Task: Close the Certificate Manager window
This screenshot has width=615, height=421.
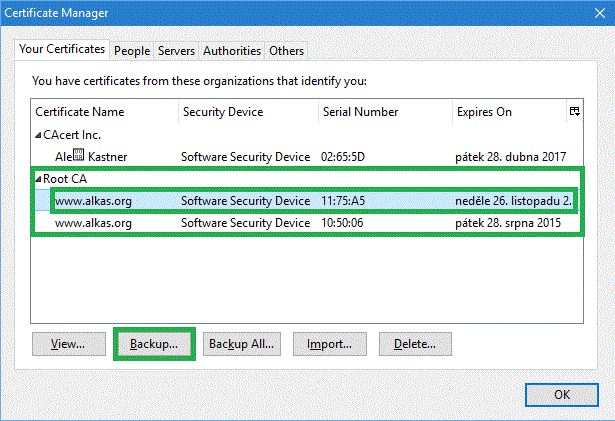Action: (591, 14)
